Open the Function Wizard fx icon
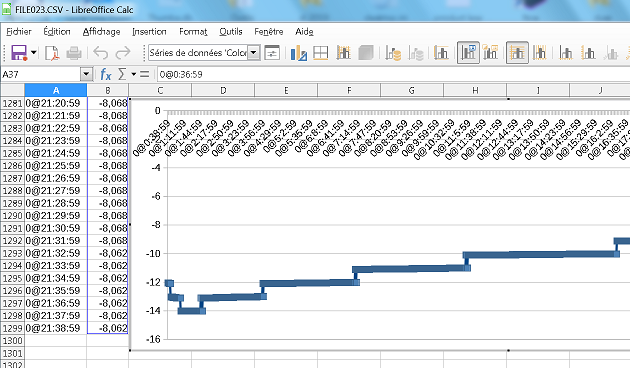Viewport: 630px width, 368px height. pos(105,74)
